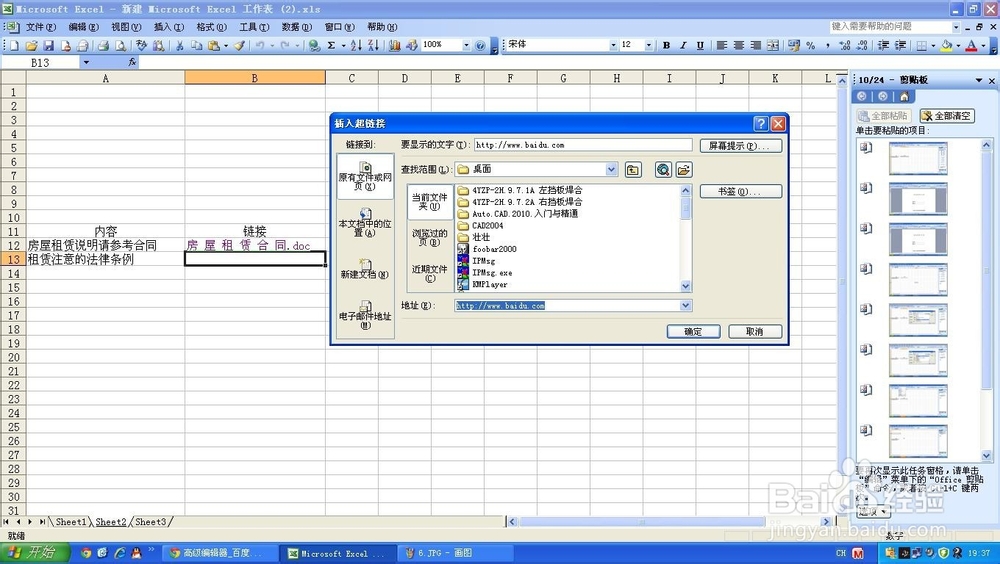
Task: Click the New workbook icon
Action: tap(14, 45)
